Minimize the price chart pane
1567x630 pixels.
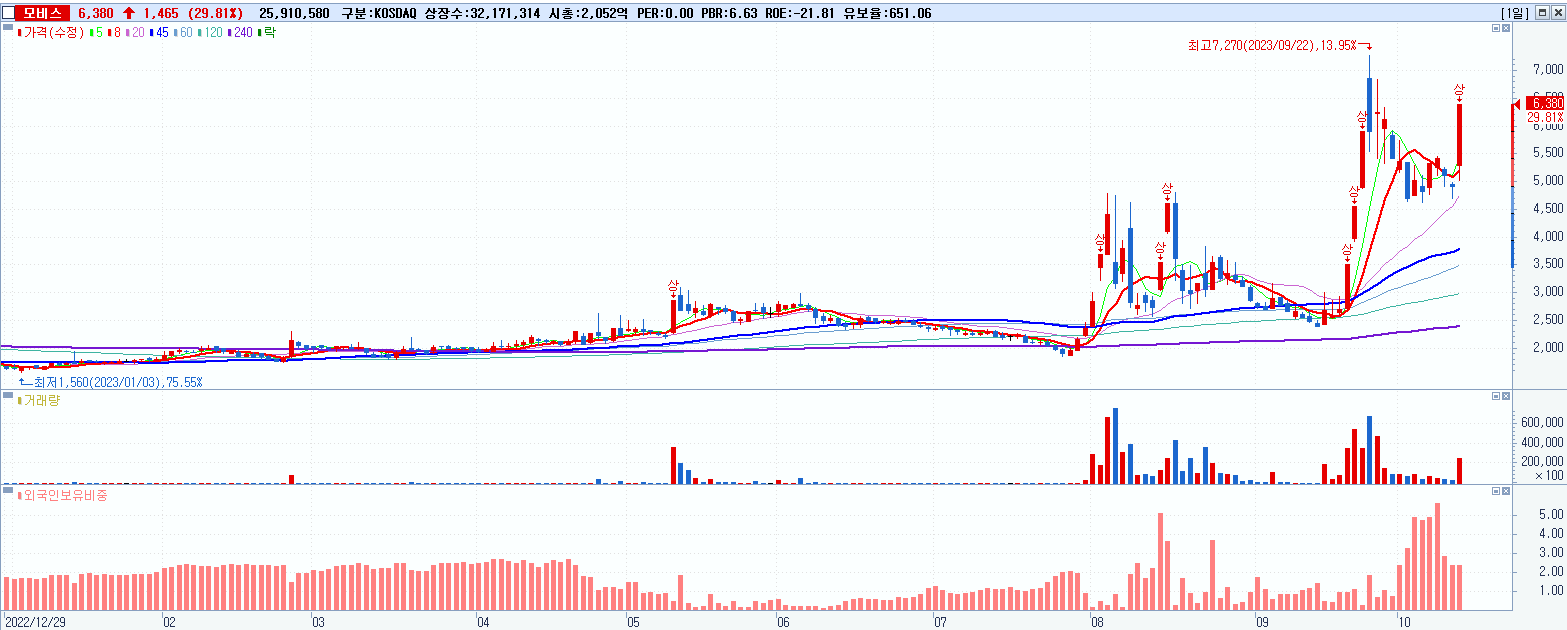1497,30
